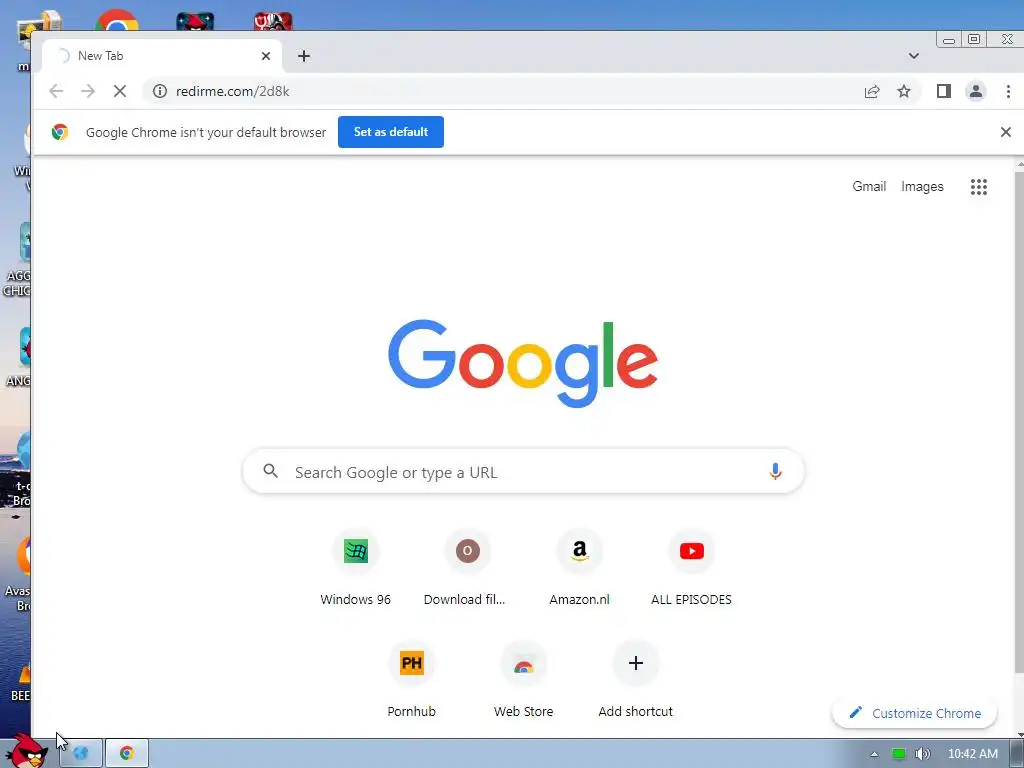Go back using the back arrow
The height and width of the screenshot is (768, 1024).
[56, 91]
